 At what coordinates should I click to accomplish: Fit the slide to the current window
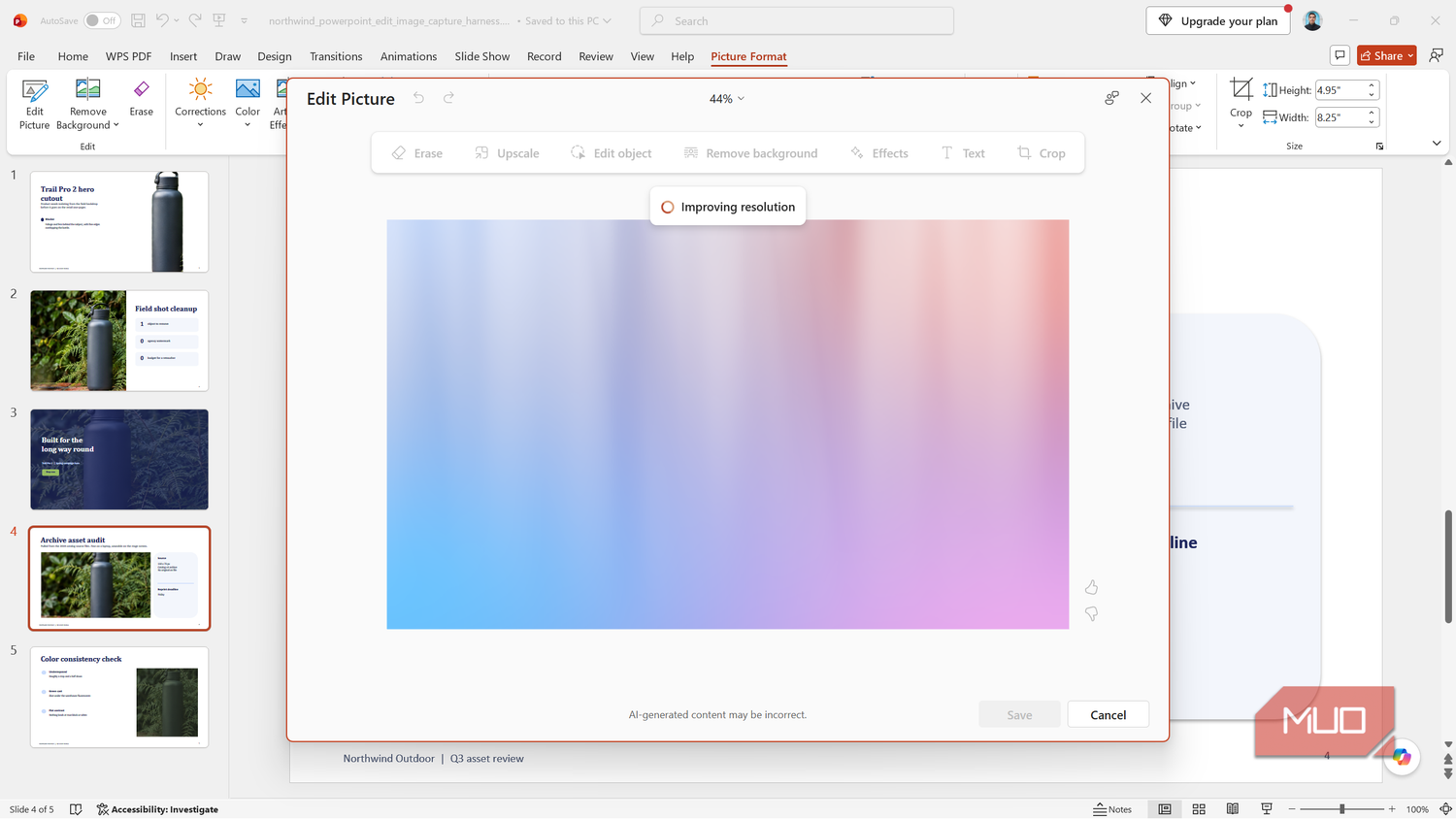pos(1445,809)
